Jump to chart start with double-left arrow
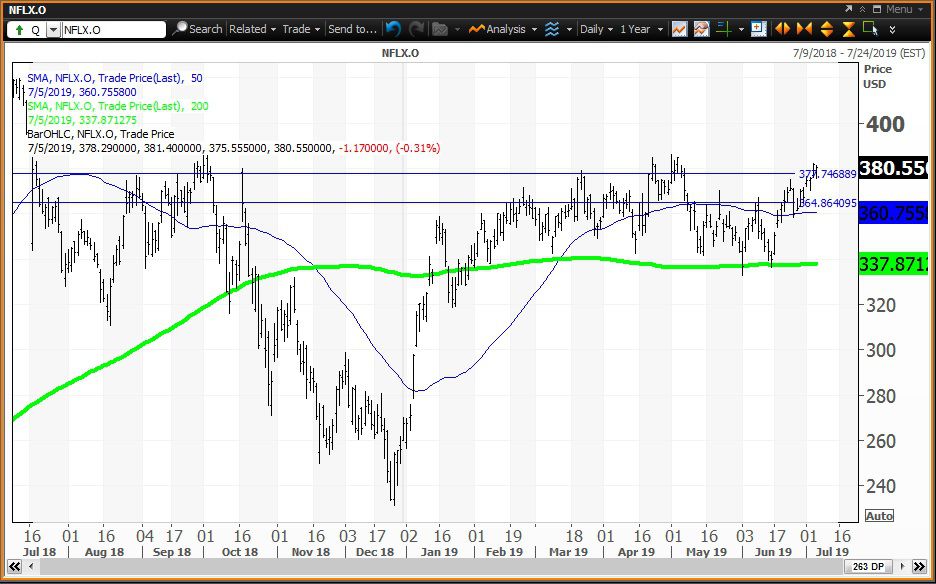The height and width of the screenshot is (584, 936). click(14, 565)
